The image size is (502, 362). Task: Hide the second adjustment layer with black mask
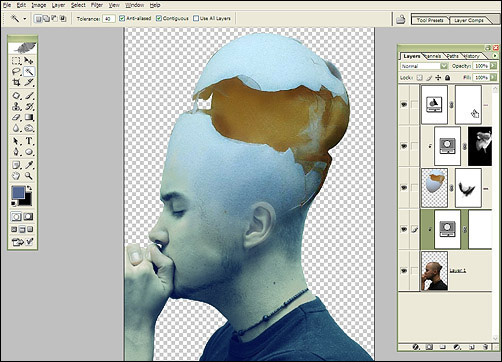404,146
